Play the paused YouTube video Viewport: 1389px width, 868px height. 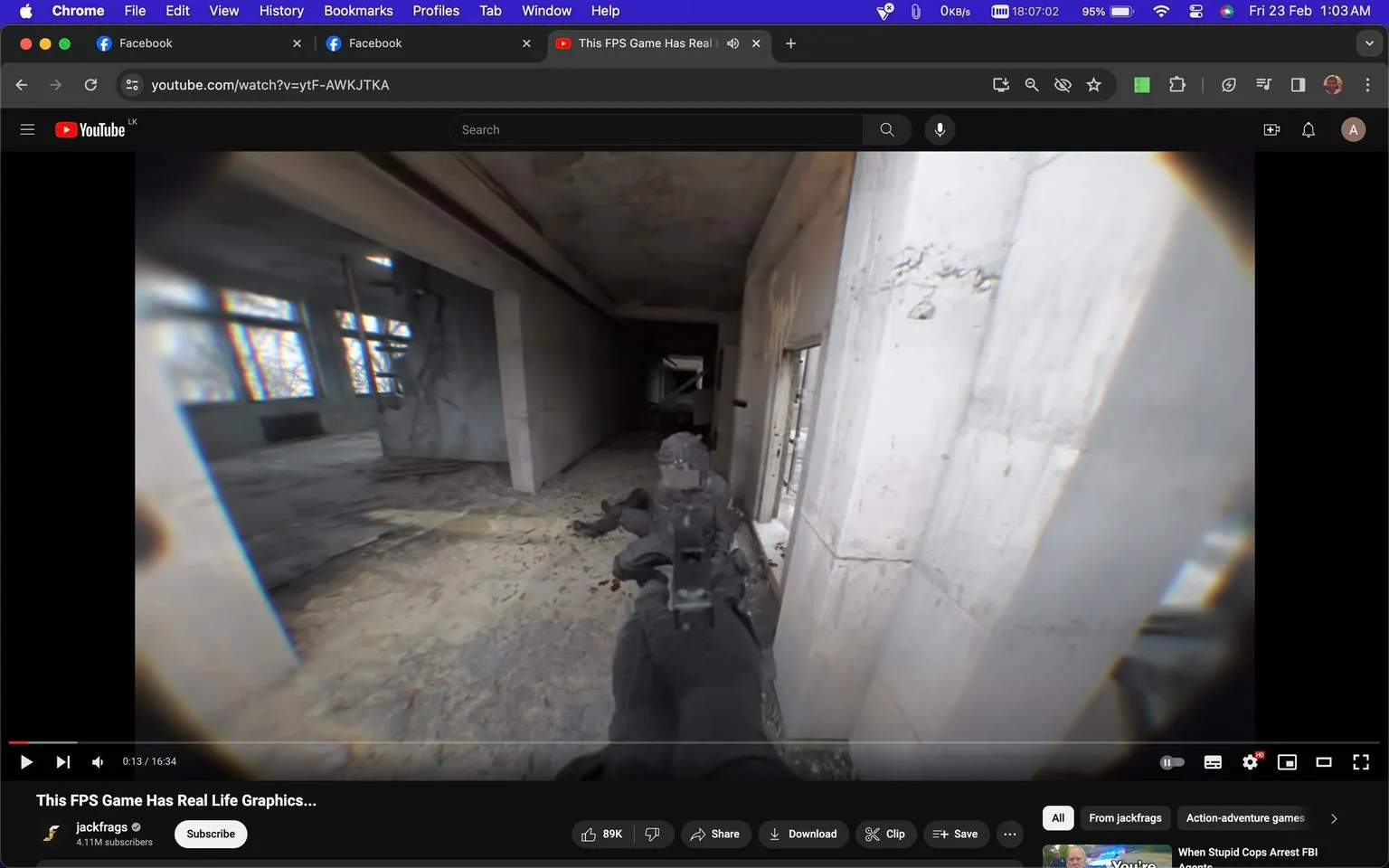tap(26, 762)
